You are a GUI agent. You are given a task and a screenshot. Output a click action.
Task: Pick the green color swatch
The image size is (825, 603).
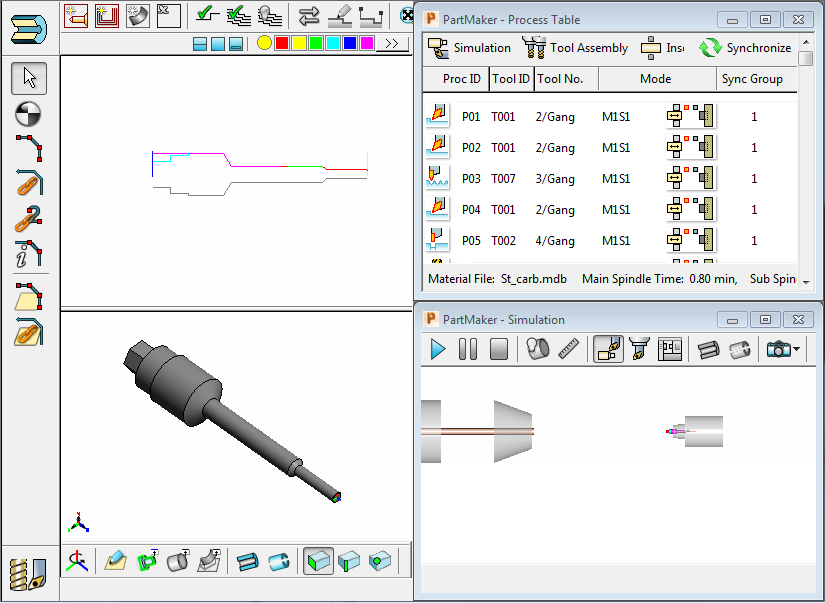pos(316,43)
